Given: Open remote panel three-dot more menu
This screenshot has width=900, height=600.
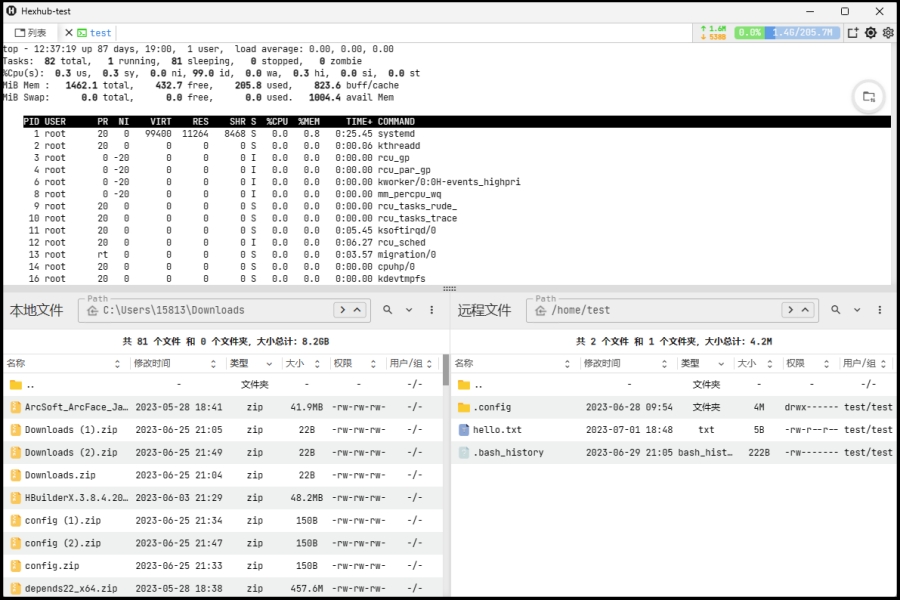Looking at the screenshot, I should 879,310.
